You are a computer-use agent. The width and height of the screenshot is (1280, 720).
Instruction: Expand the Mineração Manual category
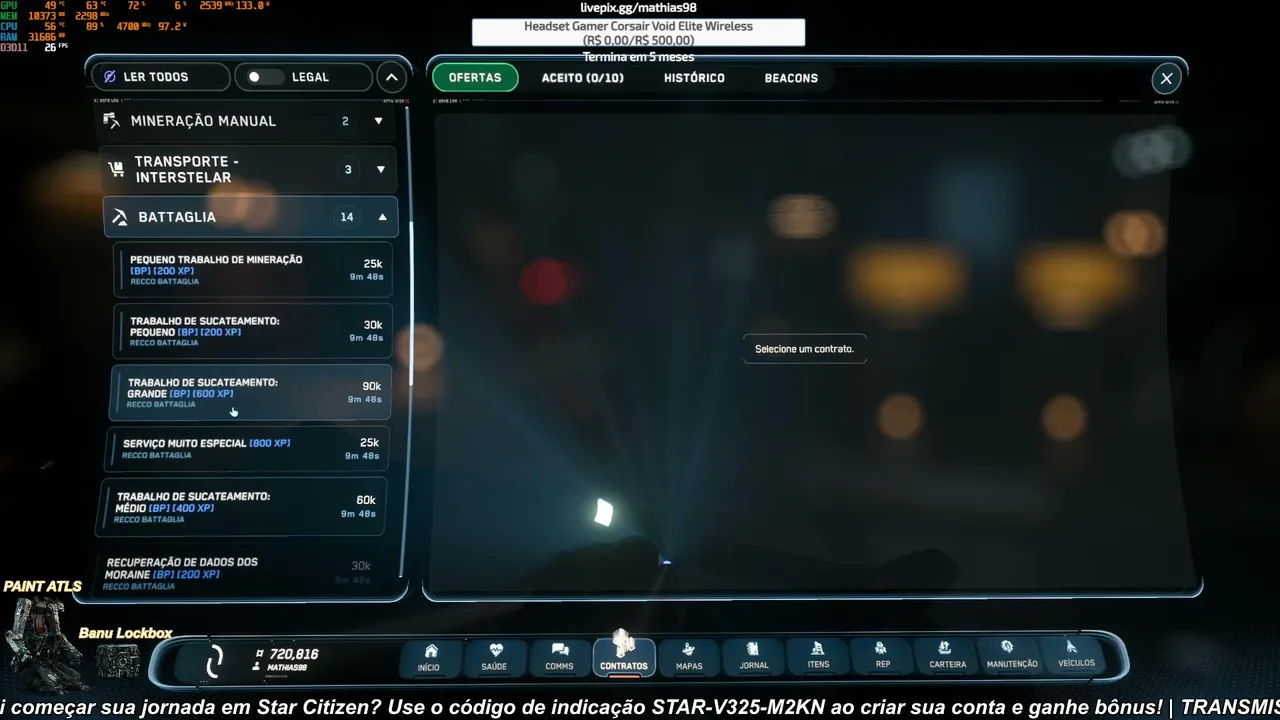pos(378,121)
